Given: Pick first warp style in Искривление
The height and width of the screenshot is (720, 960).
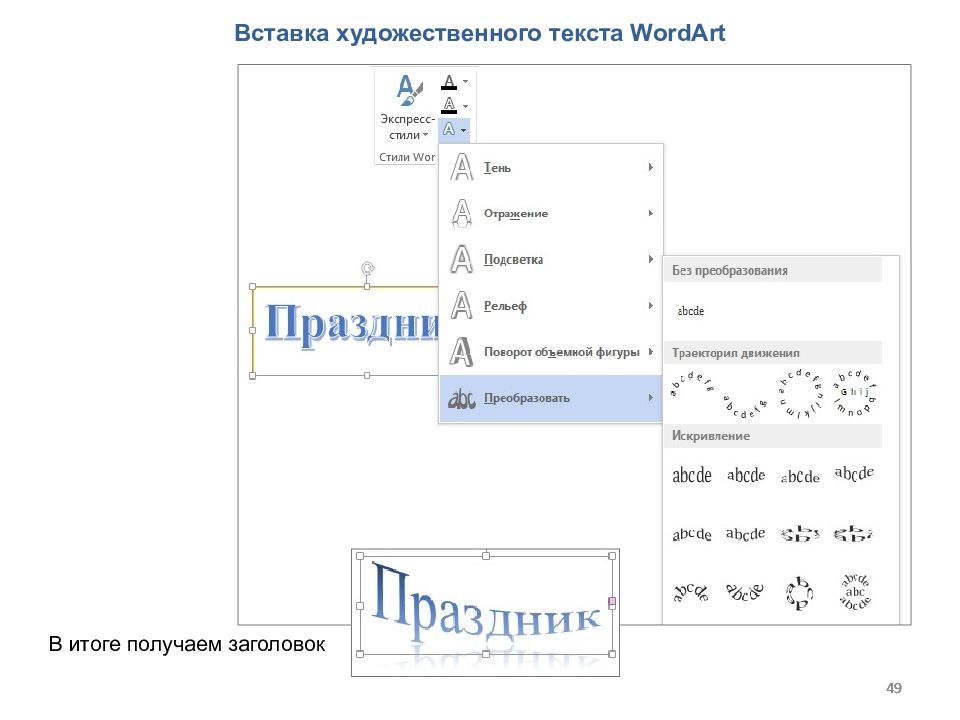Looking at the screenshot, I should tap(692, 475).
